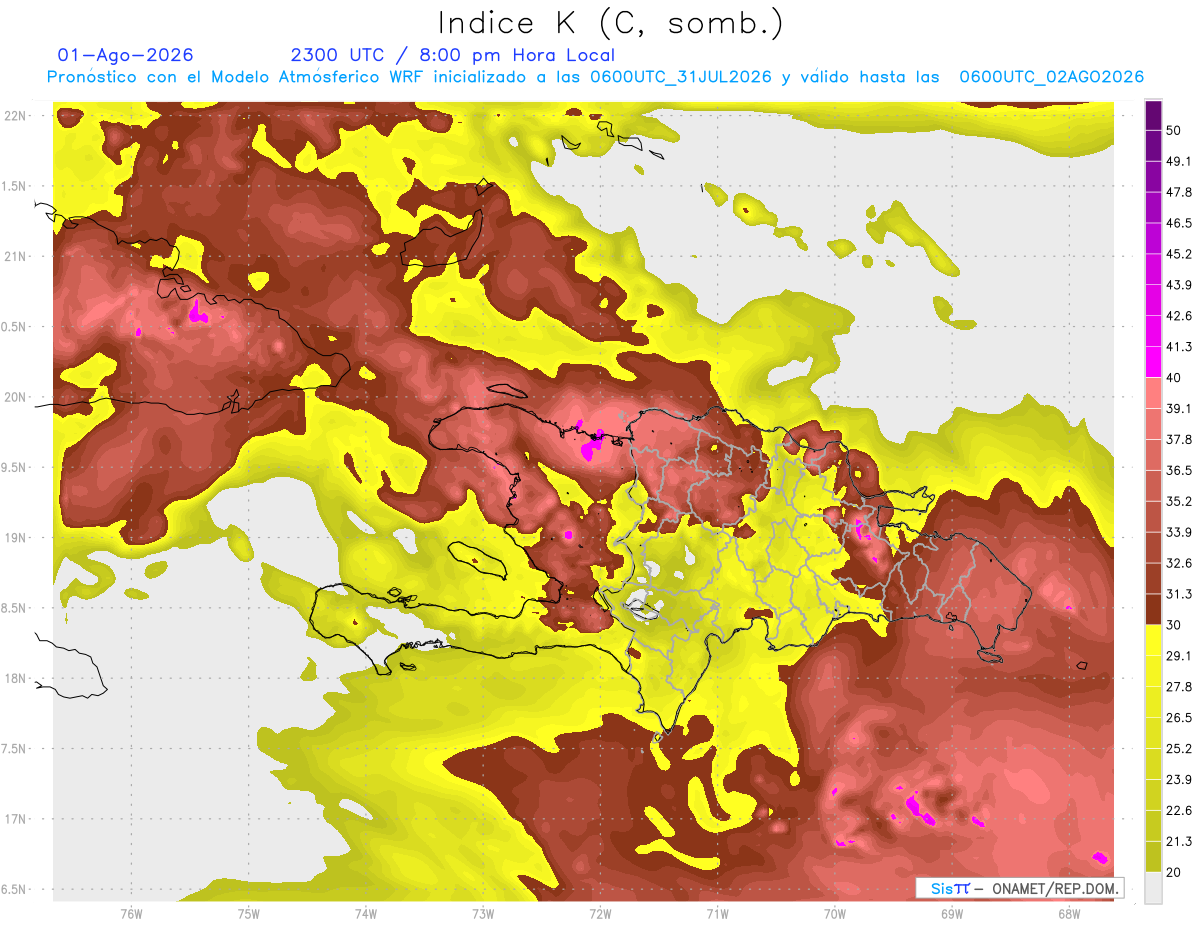Click the "1.5N" latitude label
1200x927 pixels.
(16, 186)
